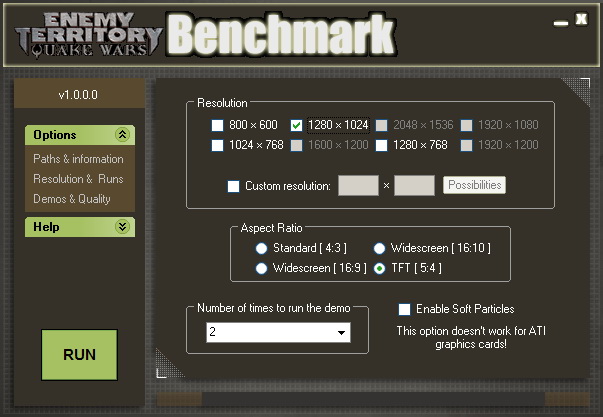Click the Options header bar
This screenshot has width=603, height=417.
click(80, 135)
